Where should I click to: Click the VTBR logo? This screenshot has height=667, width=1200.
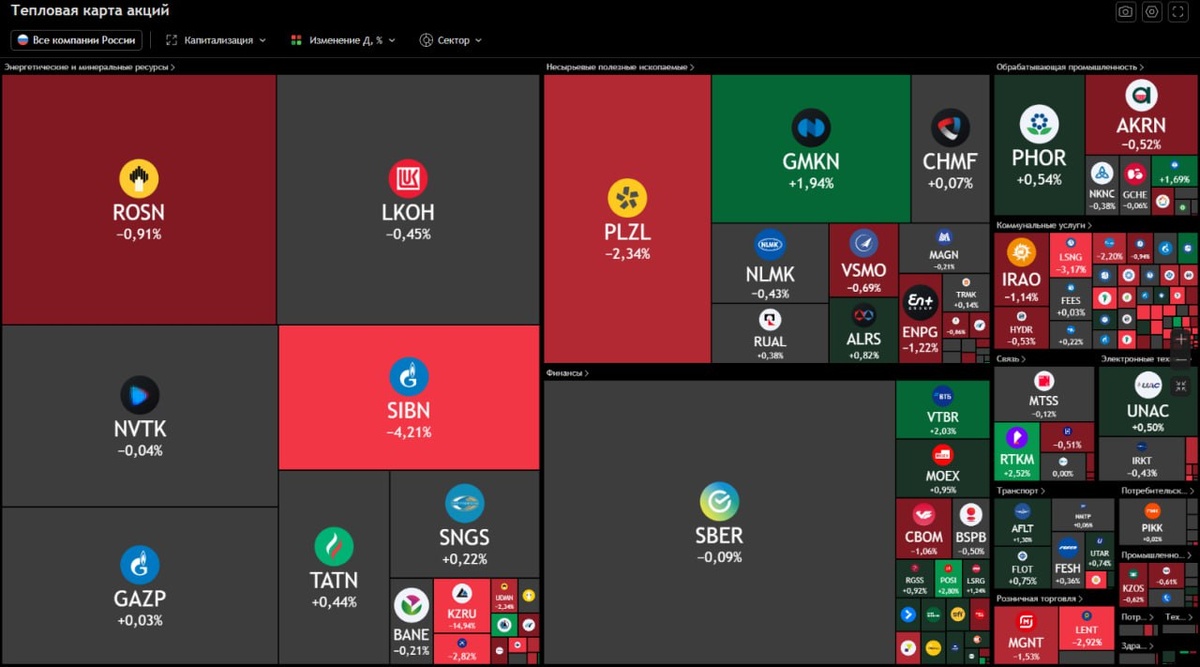point(942,396)
